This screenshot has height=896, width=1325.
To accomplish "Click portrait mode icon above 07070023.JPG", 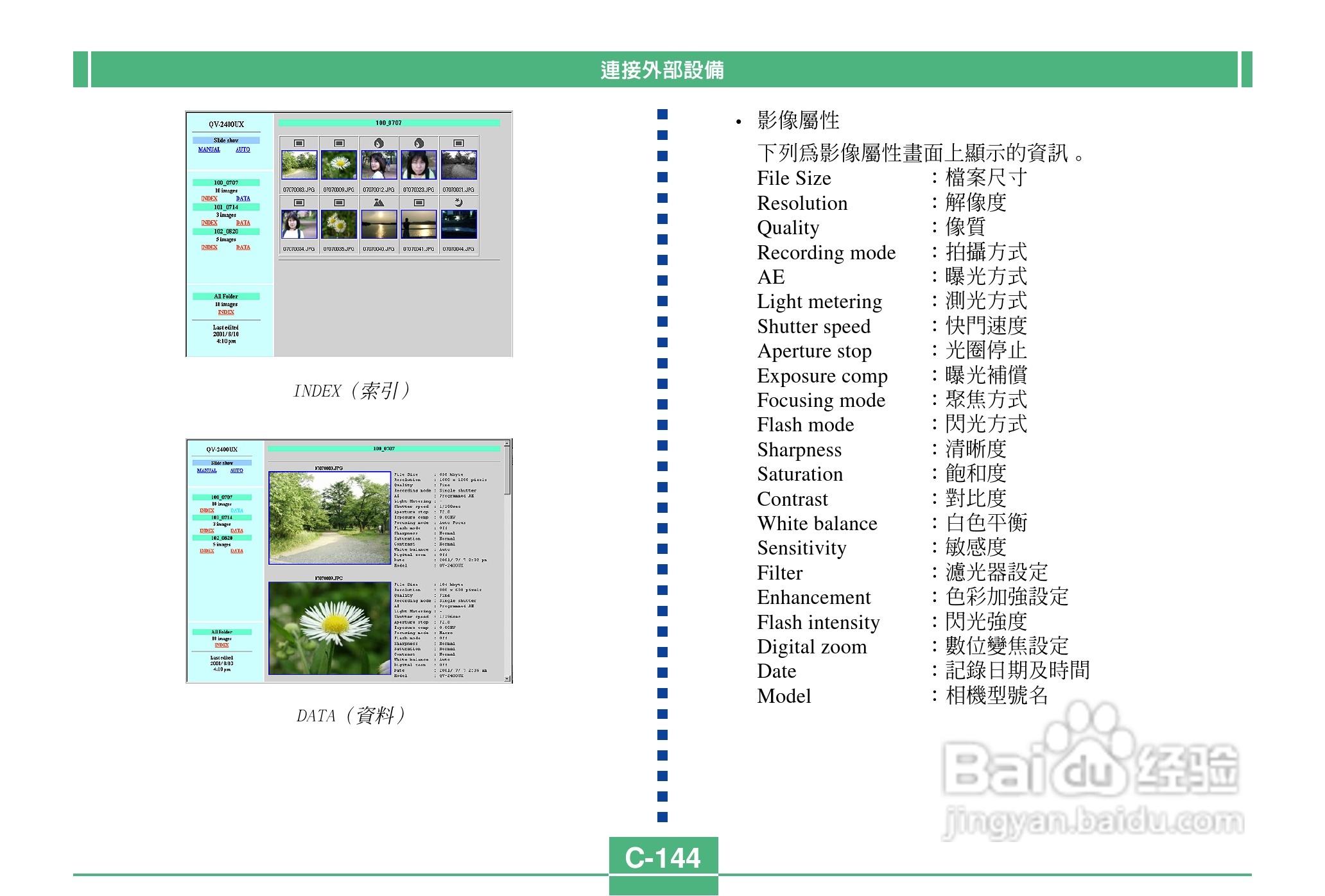I will tap(419, 143).
